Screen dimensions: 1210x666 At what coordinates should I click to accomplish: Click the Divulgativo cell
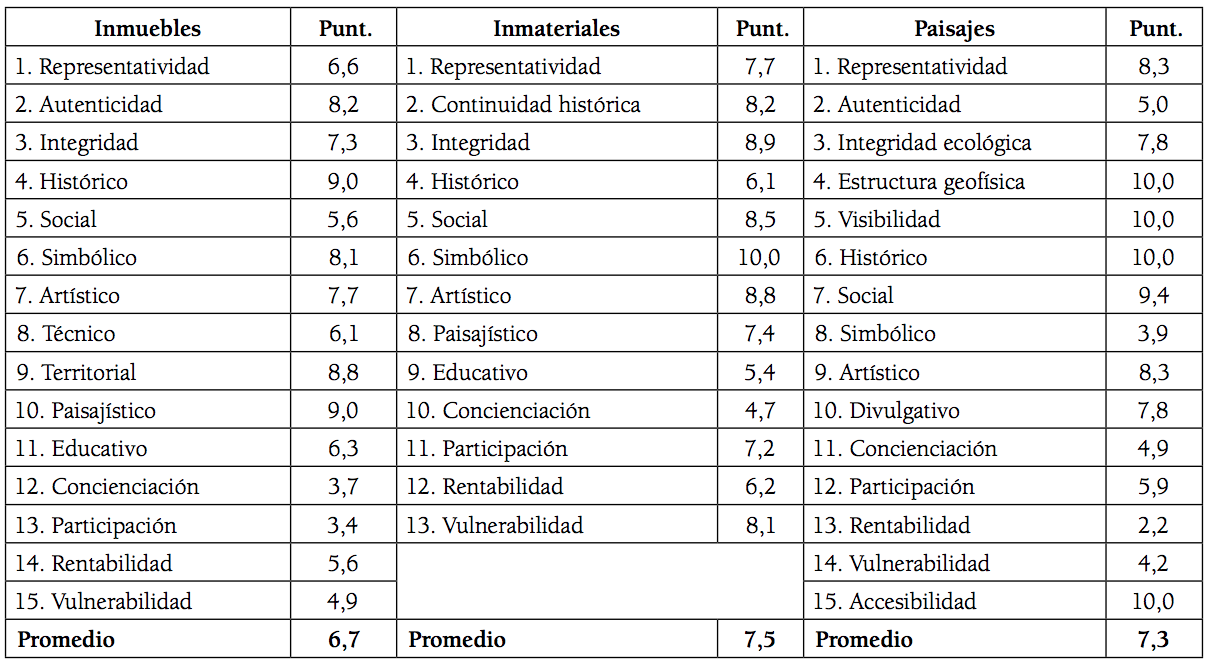(x=886, y=411)
